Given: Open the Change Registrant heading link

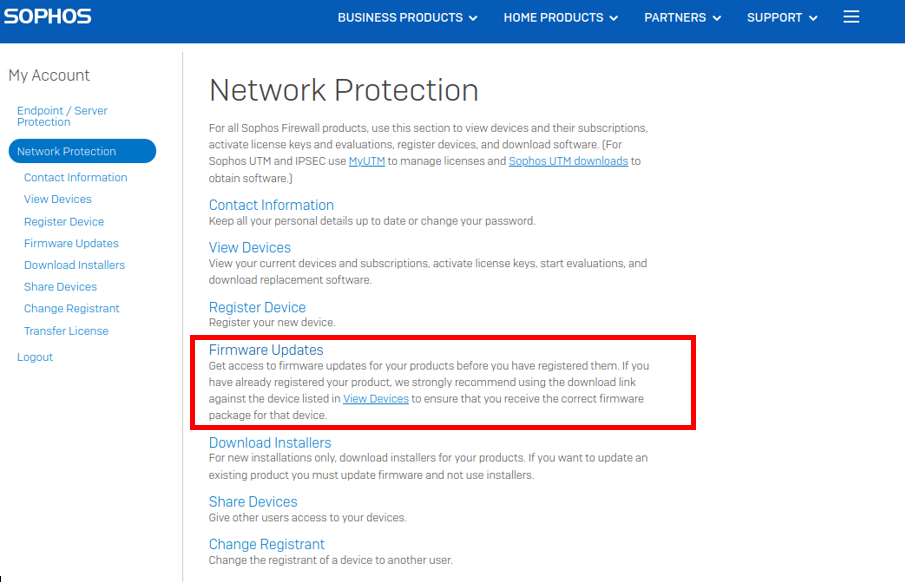Looking at the screenshot, I should coord(267,544).
